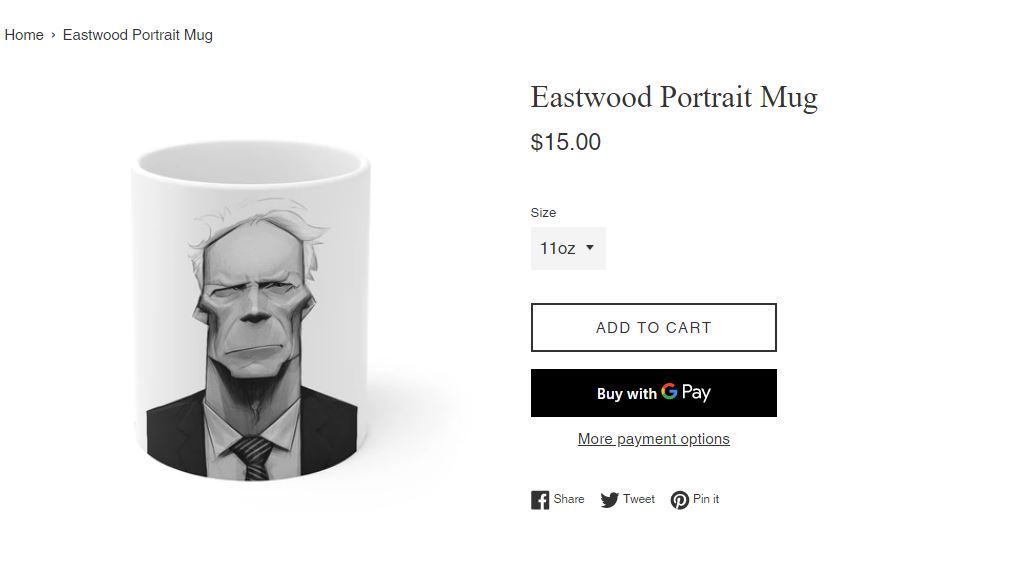Go to Home via breadcrumb
This screenshot has height=578, width=1035.
(24, 35)
